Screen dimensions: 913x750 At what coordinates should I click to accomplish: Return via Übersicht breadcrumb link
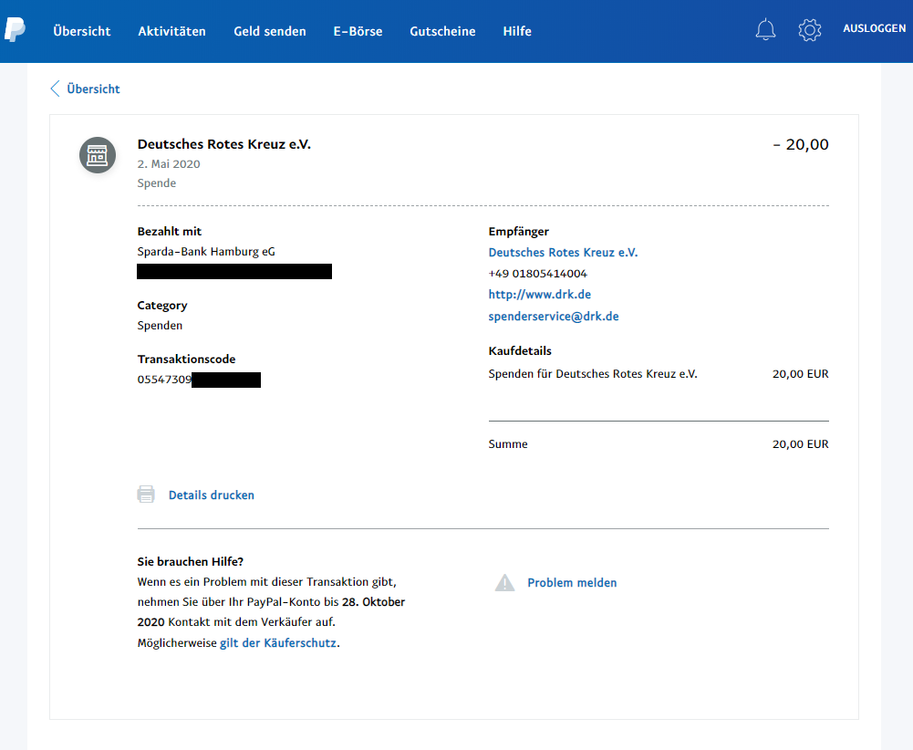point(93,89)
